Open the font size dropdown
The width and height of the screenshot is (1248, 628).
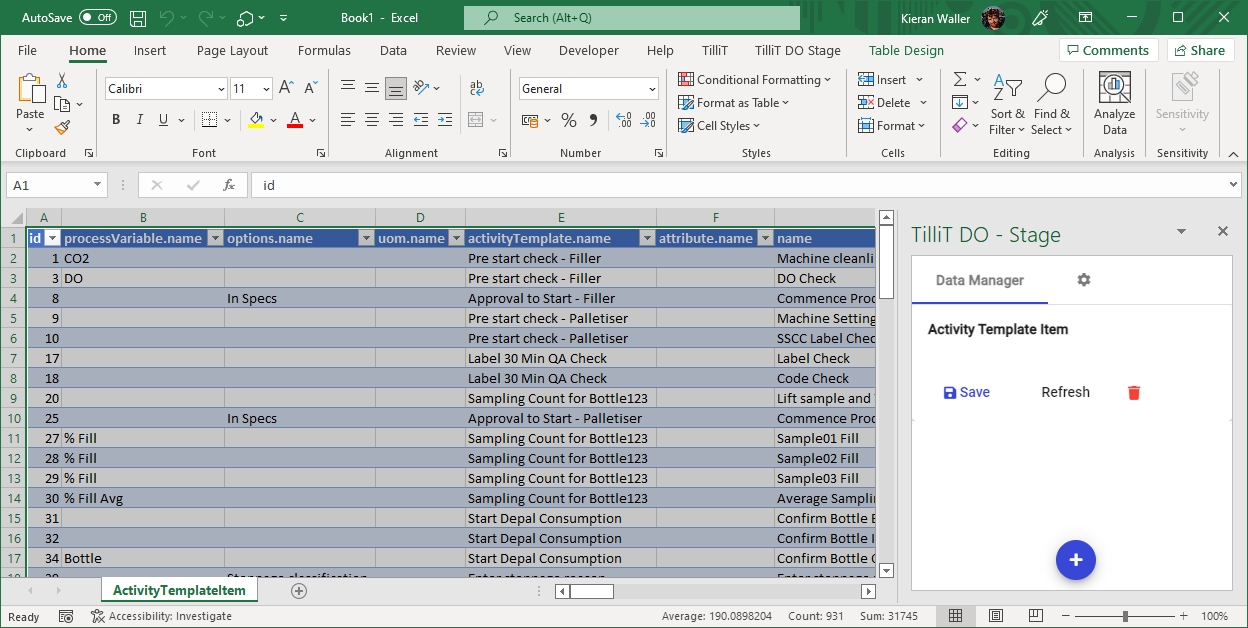tap(266, 89)
